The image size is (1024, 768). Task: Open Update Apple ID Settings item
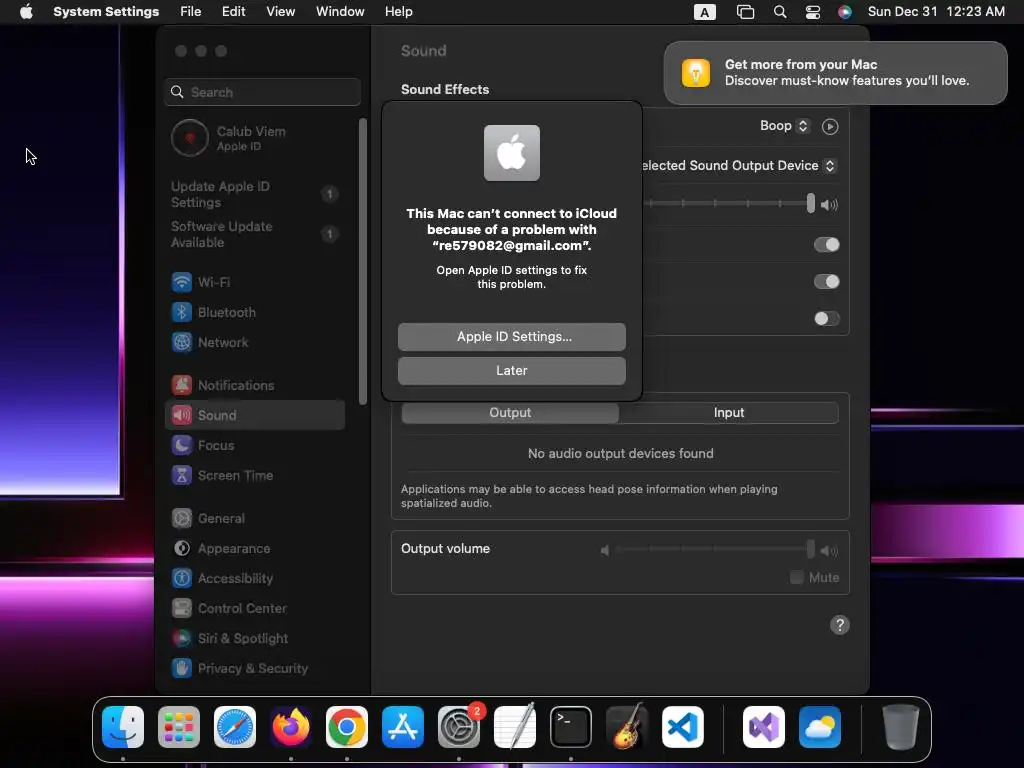click(x=255, y=195)
